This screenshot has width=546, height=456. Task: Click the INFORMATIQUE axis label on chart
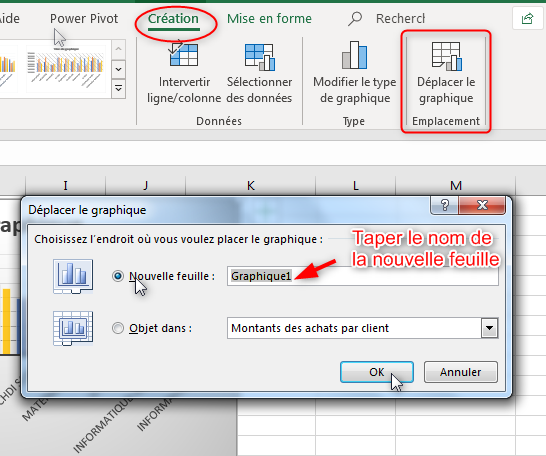pos(103,425)
